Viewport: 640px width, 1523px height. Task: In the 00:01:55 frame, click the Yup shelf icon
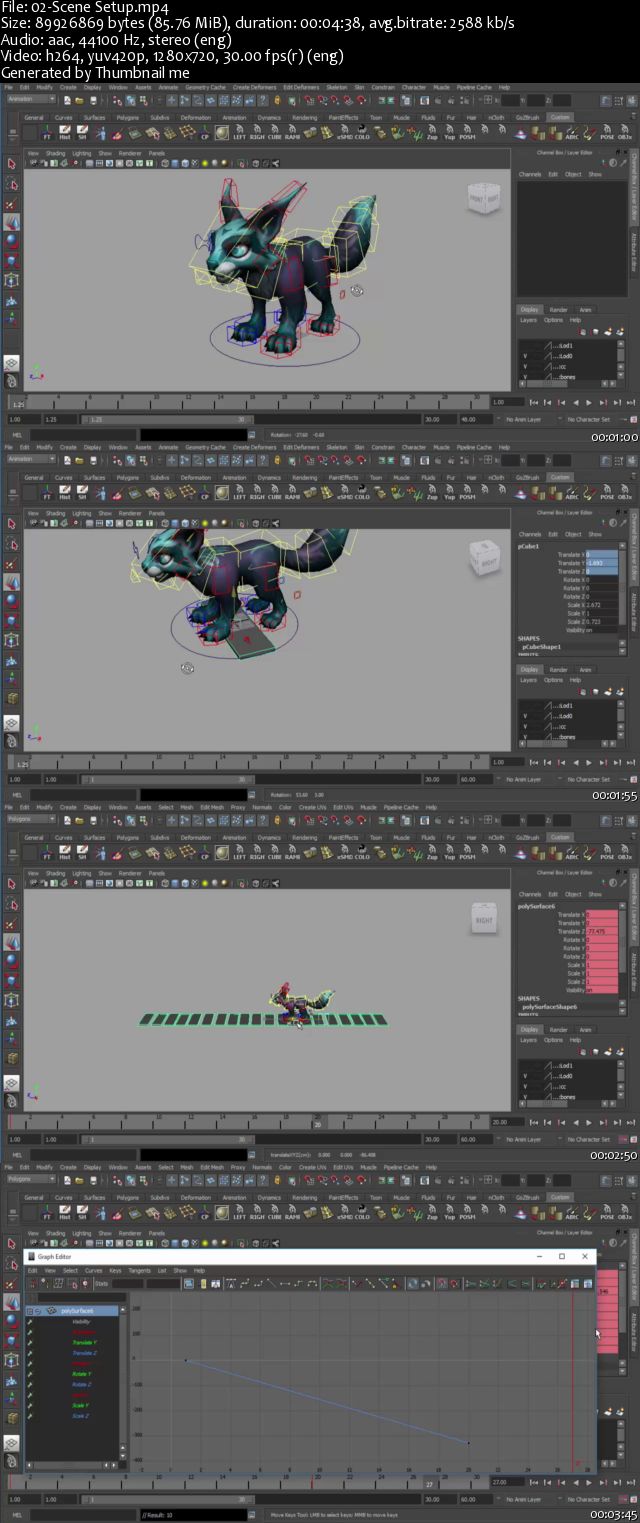[450, 493]
